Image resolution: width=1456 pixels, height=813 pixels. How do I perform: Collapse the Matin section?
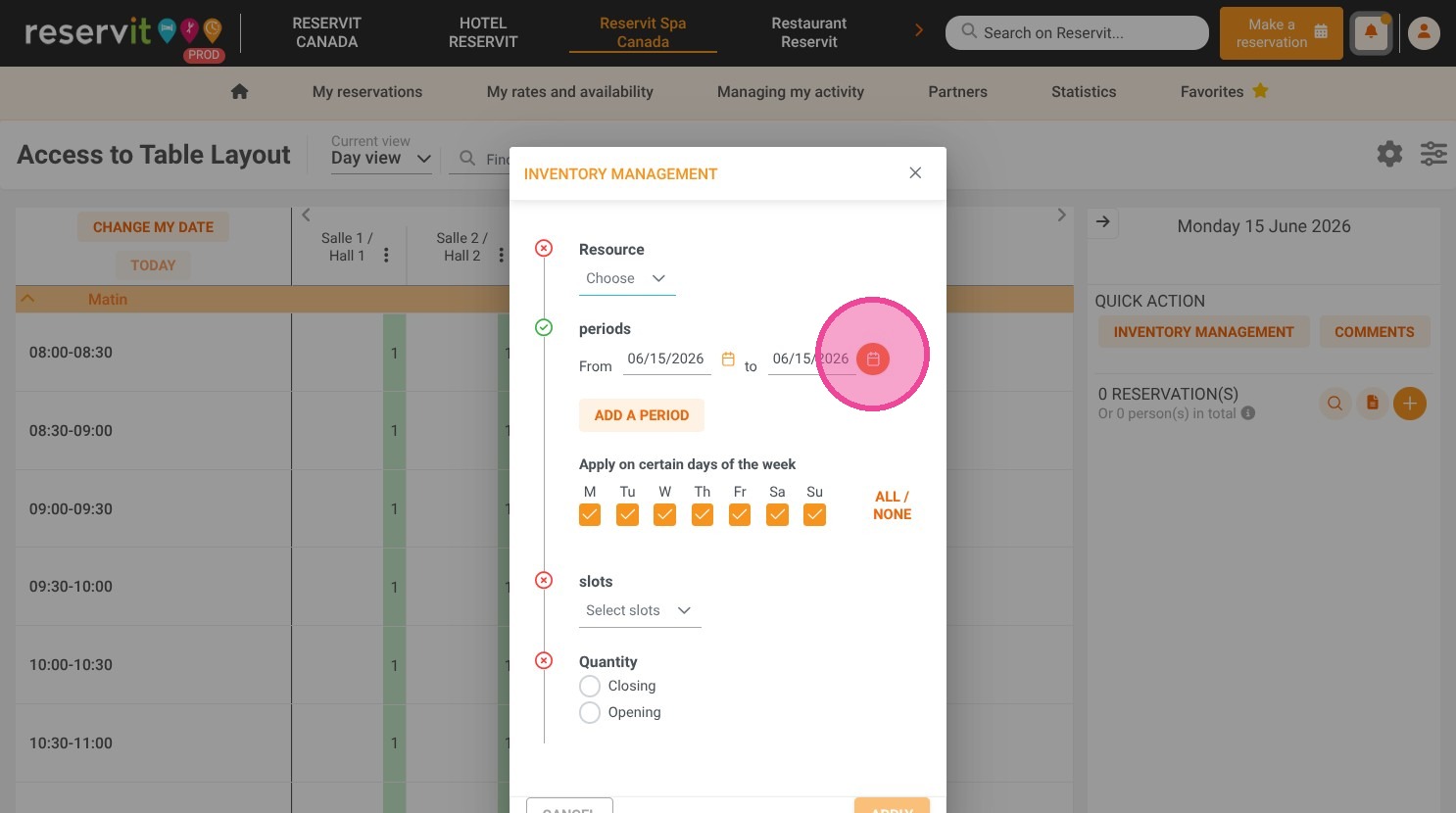(28, 299)
